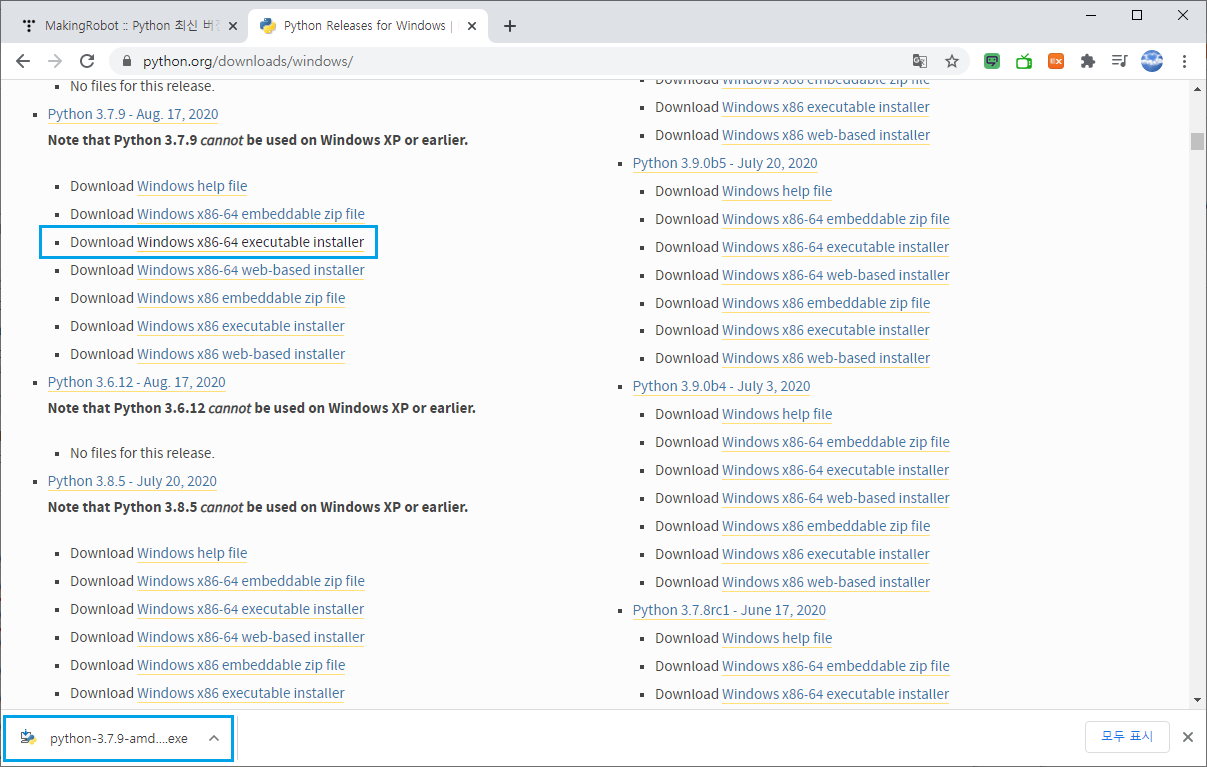Open the Python 3.7.8rc1 - June 17, 2020 link
Viewport: 1207px width, 767px height.
point(729,610)
